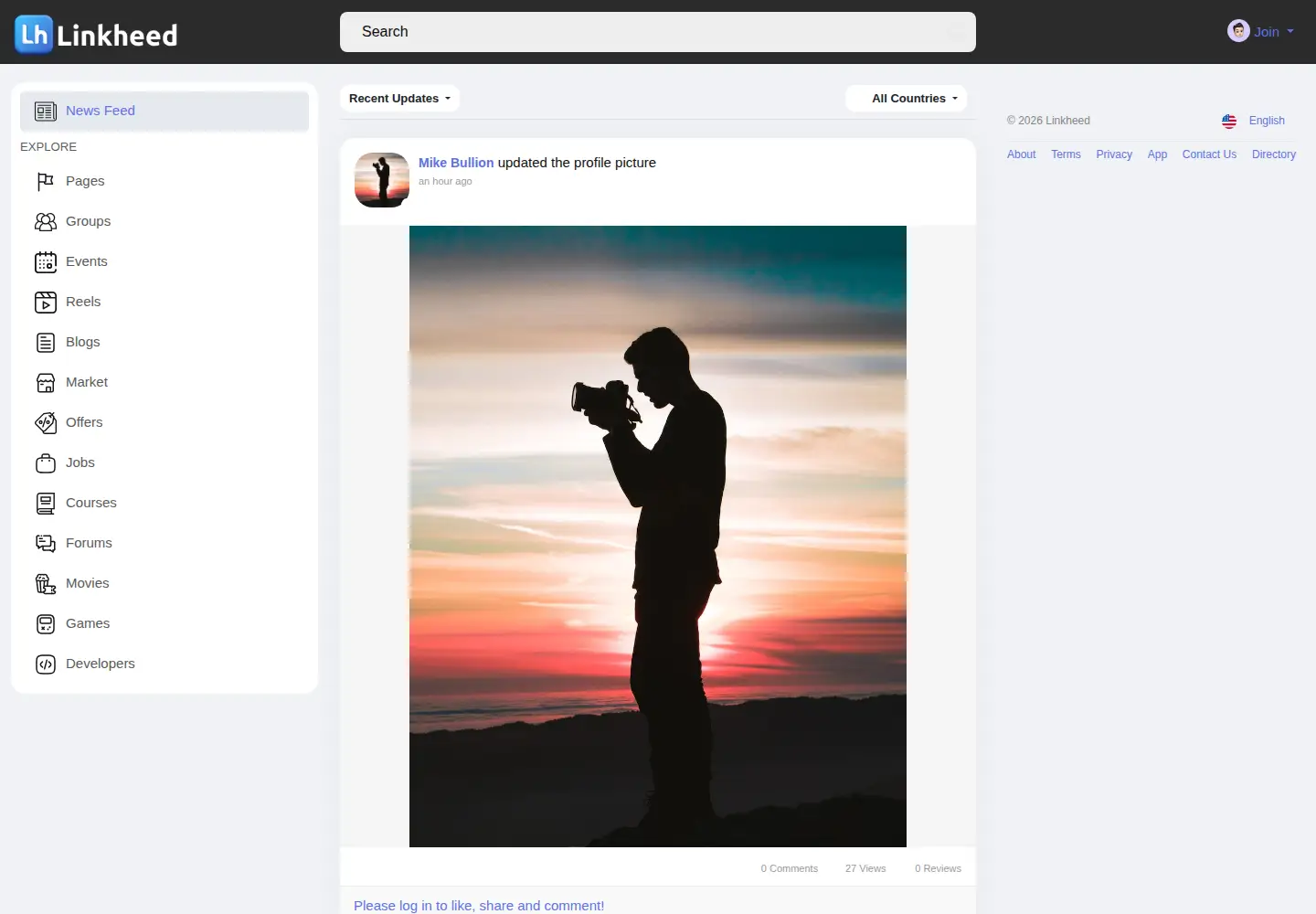Go to the News Feed menu item
Image resolution: width=1316 pixels, height=914 pixels.
tap(164, 111)
